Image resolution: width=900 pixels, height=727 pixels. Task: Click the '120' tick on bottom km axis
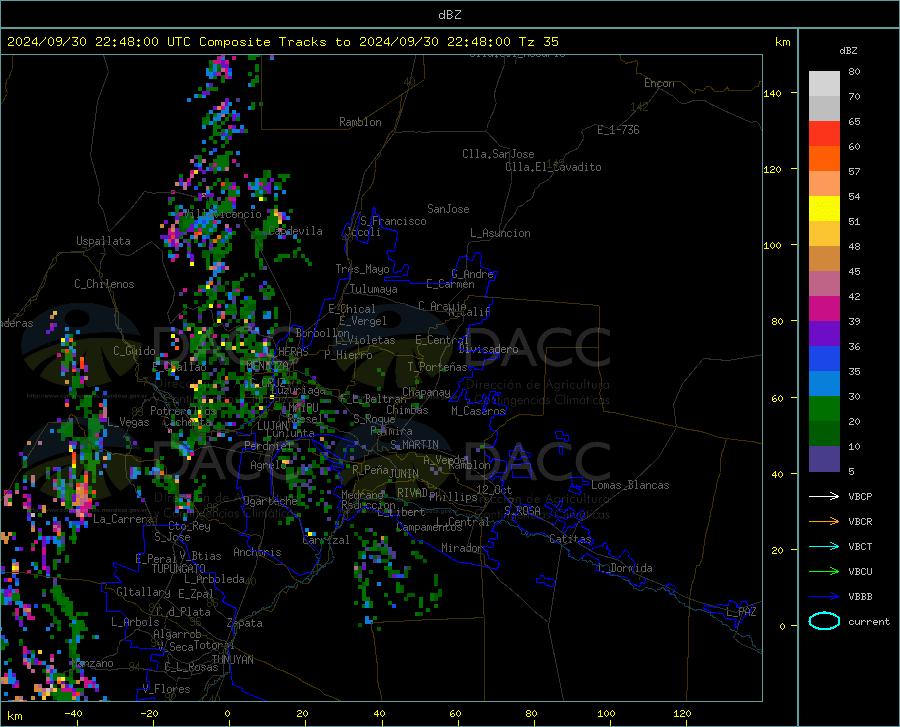pos(682,713)
